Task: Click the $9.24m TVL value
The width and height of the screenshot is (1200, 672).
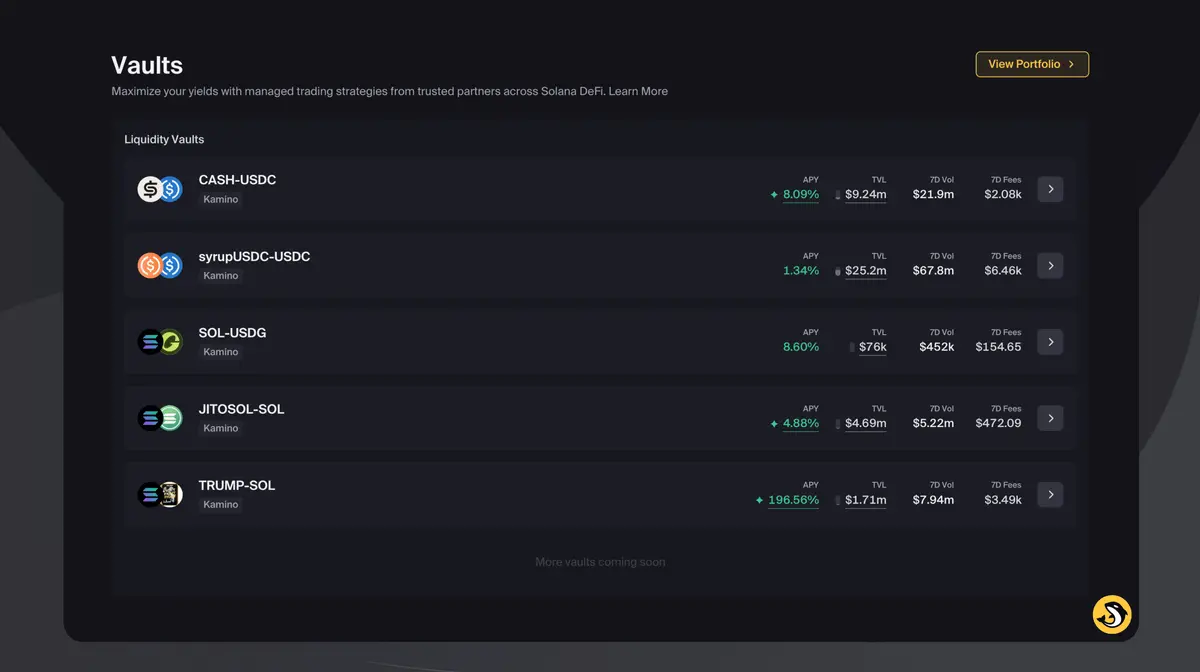Action: pos(865,195)
